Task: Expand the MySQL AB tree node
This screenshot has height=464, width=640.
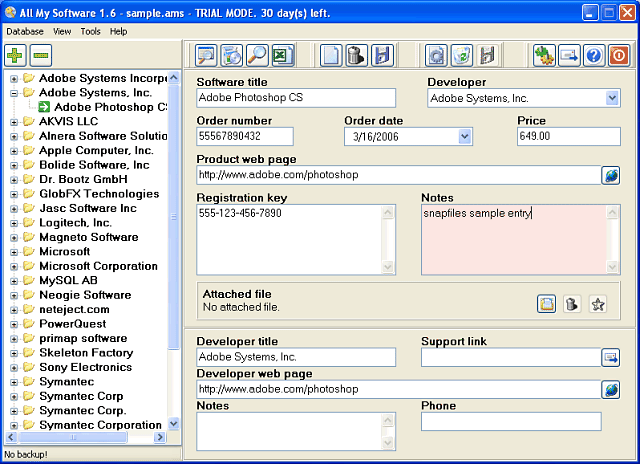Action: (14, 281)
